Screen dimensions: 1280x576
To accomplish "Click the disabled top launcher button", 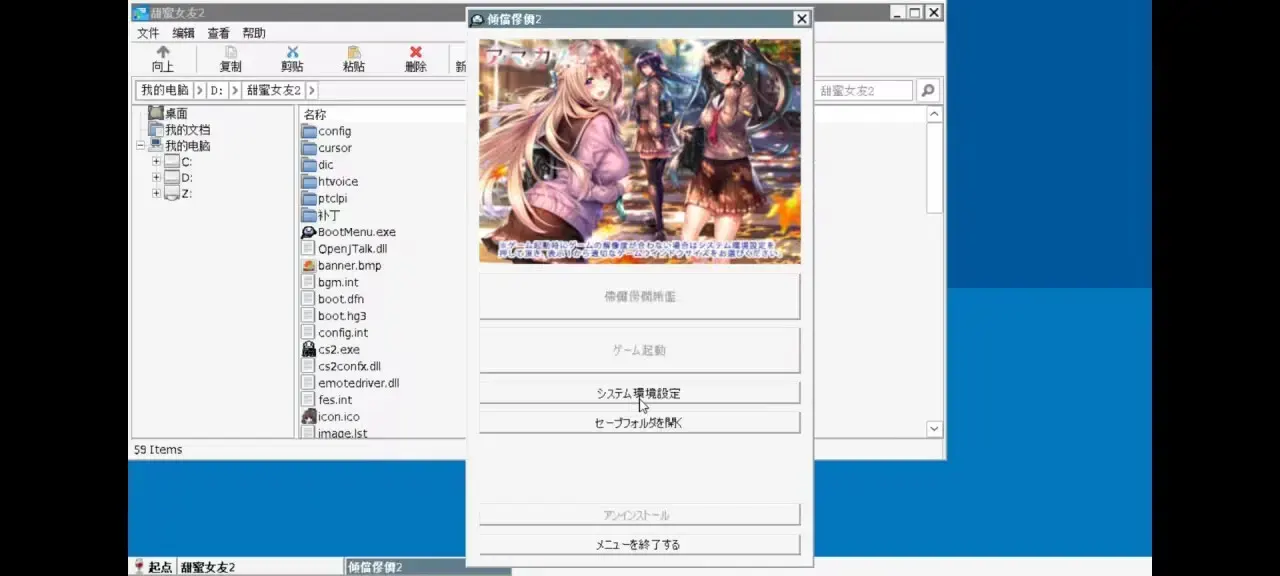I will click(x=639, y=296).
